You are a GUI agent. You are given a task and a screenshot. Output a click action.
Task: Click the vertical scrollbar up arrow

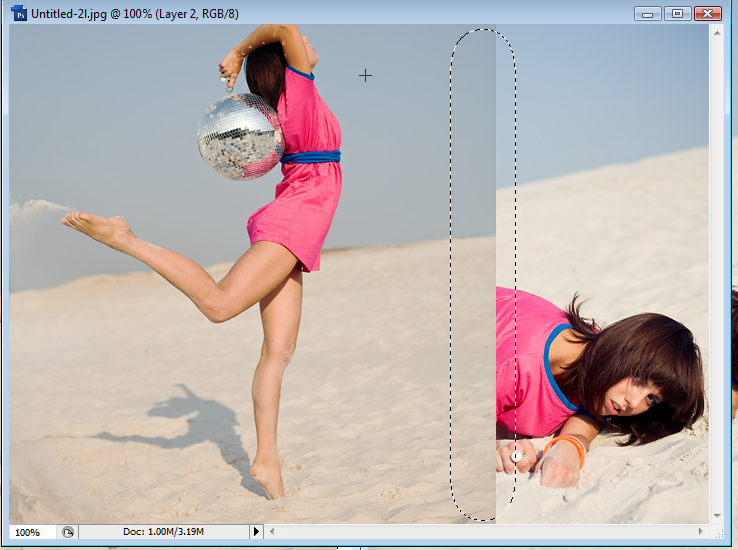tap(717, 33)
